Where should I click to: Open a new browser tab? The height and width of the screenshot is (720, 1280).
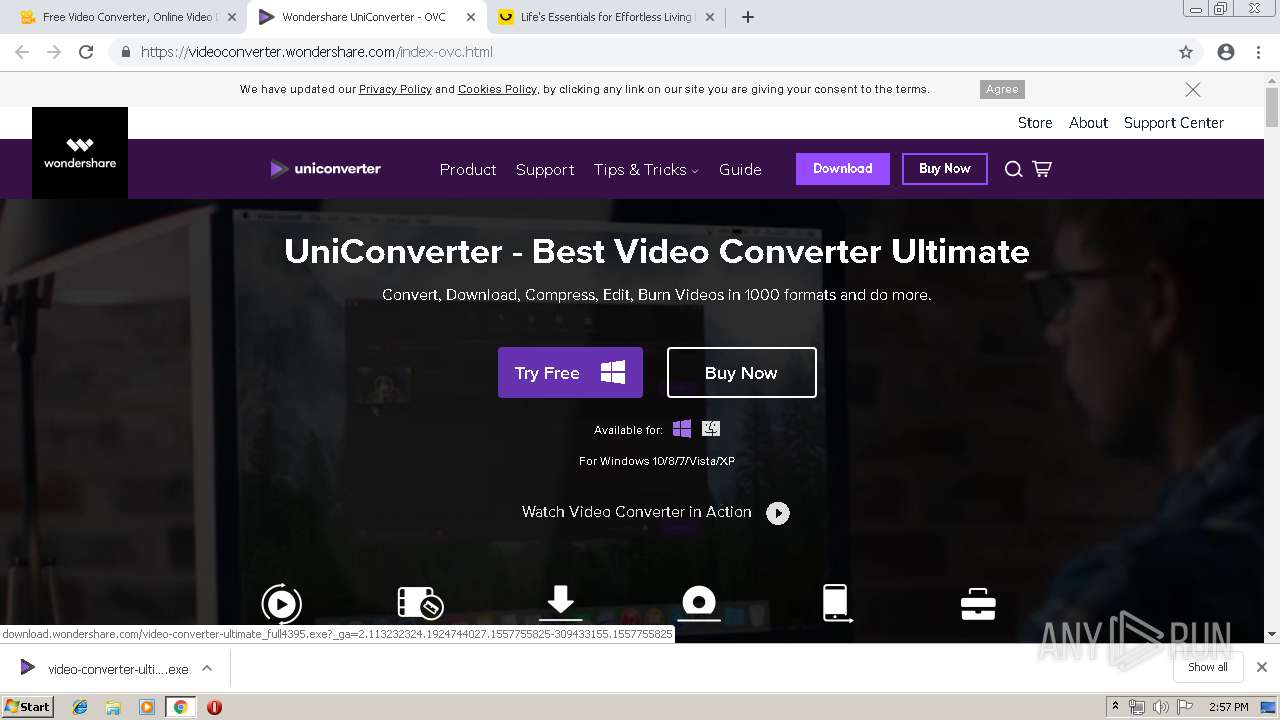click(748, 17)
